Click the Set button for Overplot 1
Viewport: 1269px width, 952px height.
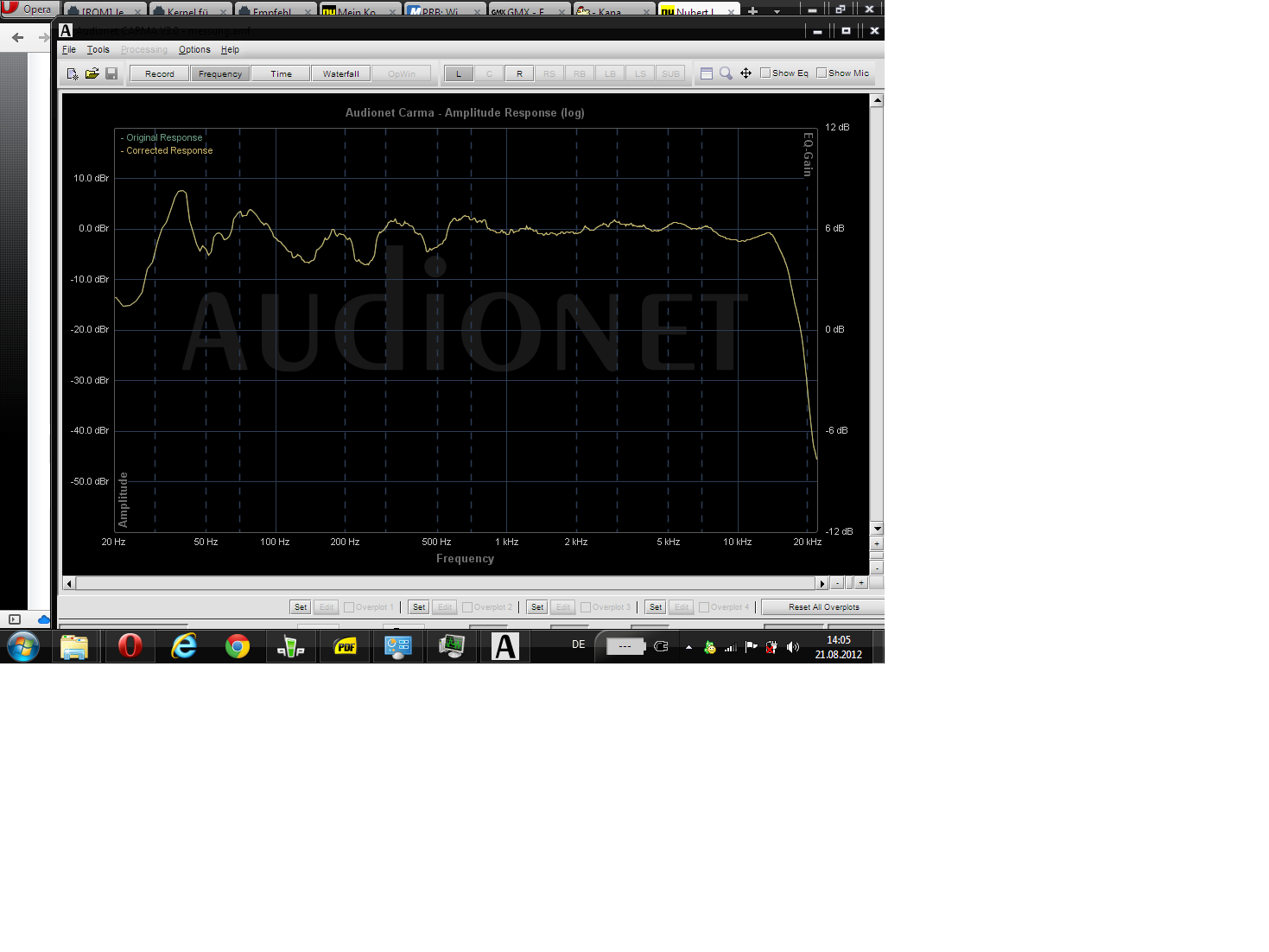coord(300,607)
